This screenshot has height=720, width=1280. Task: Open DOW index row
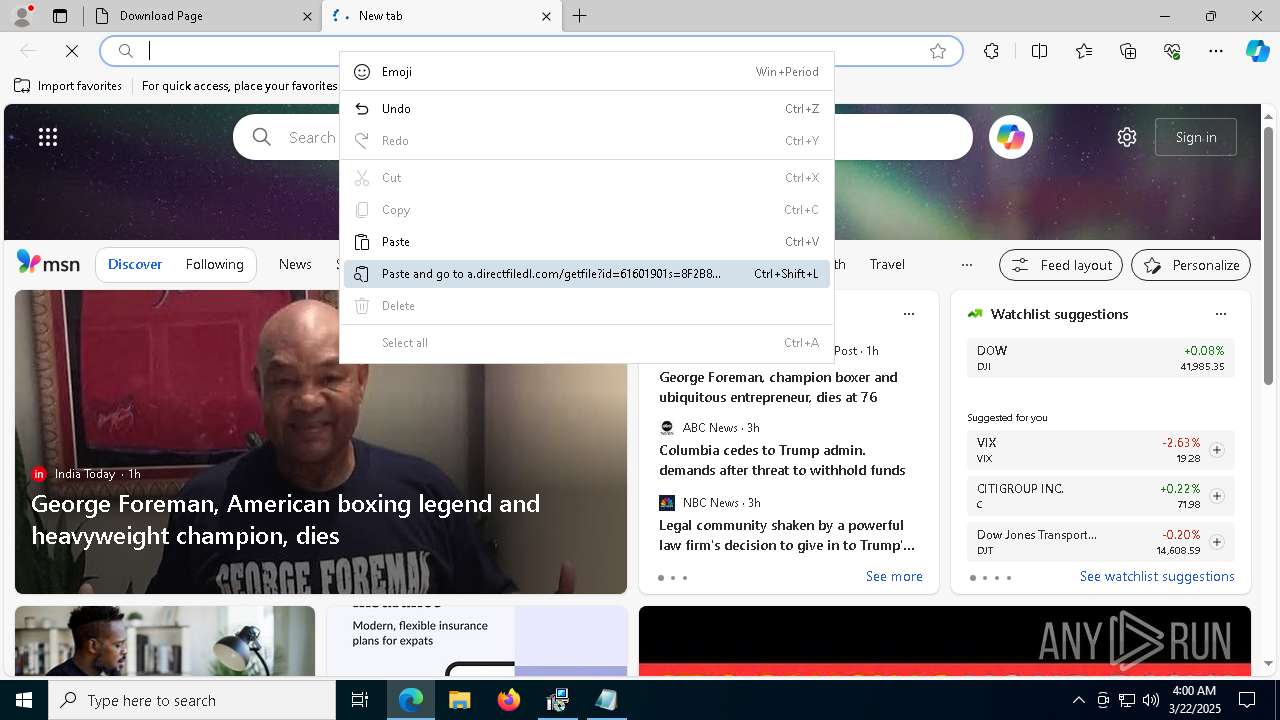[1100, 358]
